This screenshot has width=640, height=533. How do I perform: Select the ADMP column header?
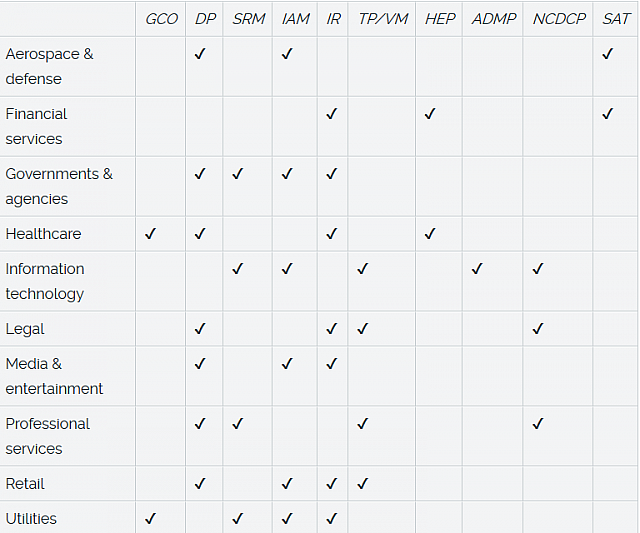(x=493, y=19)
